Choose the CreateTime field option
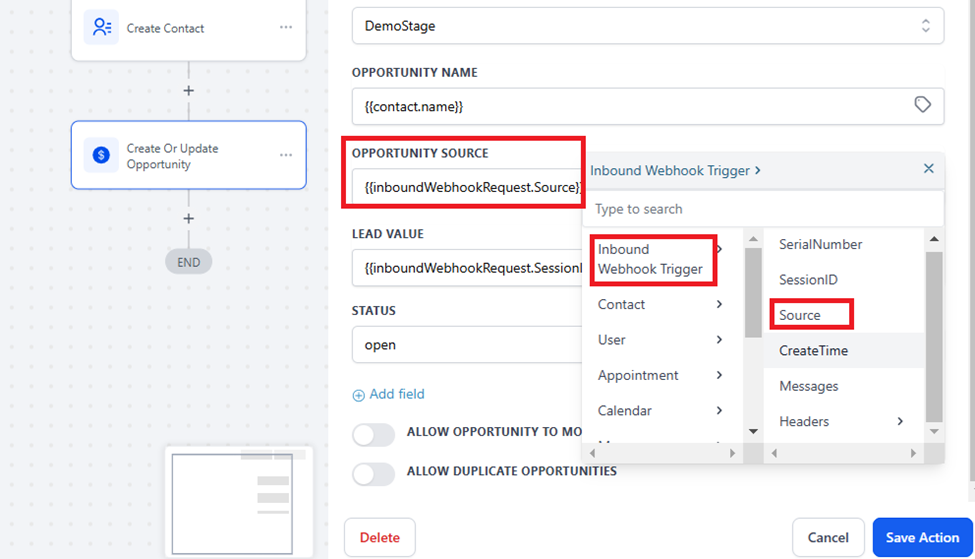 (813, 351)
